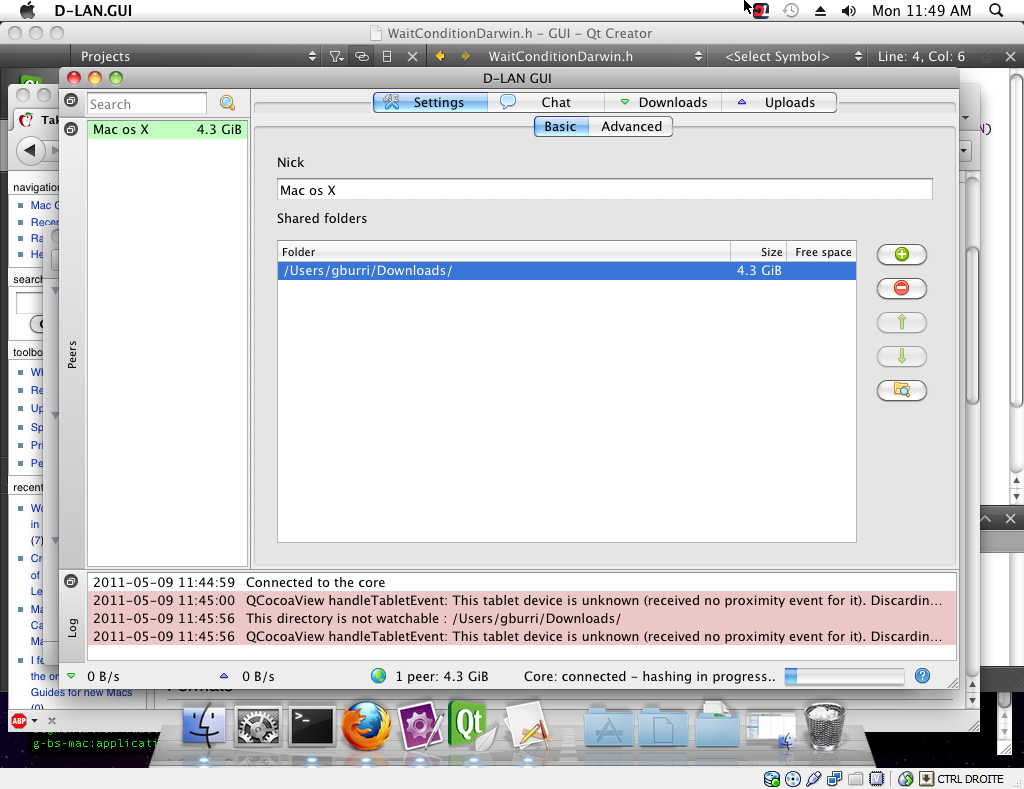Switch to the Downloads tab
Viewport: 1024px width, 789px height.
coord(663,103)
